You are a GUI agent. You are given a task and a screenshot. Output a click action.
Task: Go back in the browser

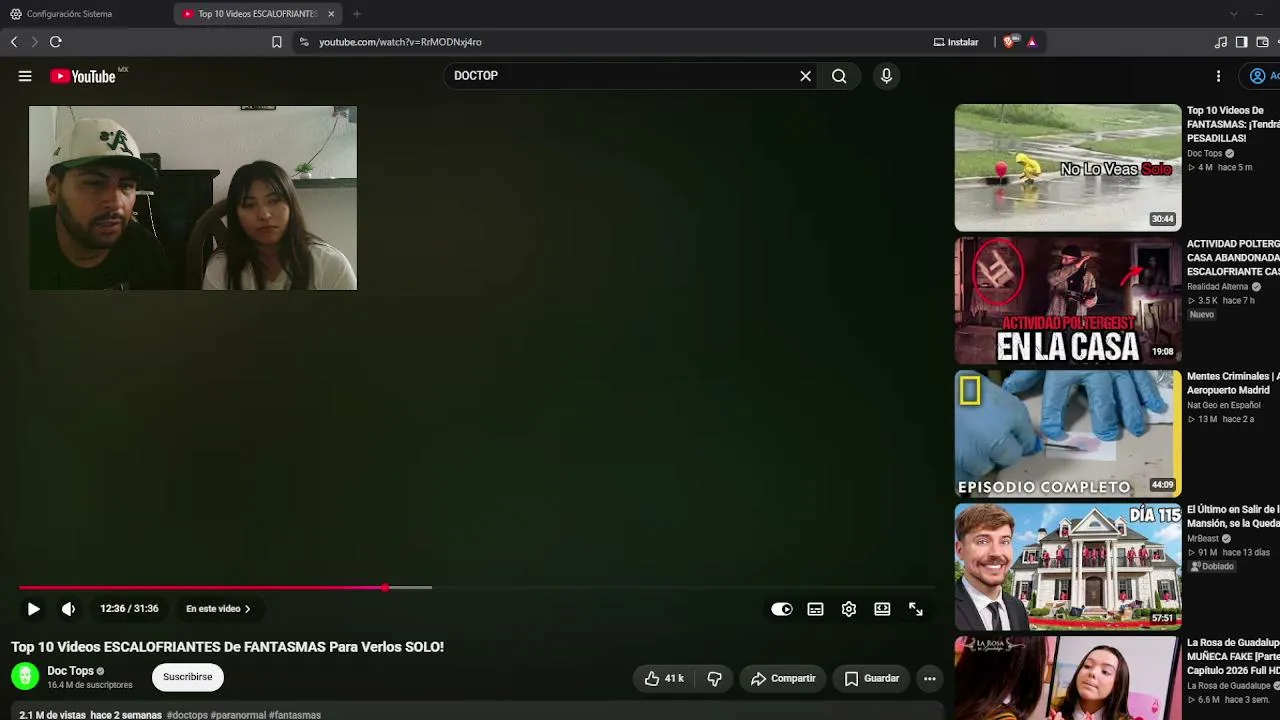click(14, 42)
